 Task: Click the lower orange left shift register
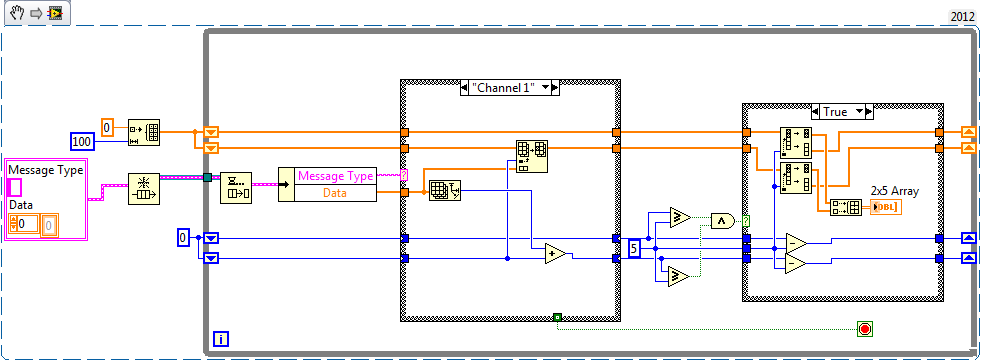[211, 148]
